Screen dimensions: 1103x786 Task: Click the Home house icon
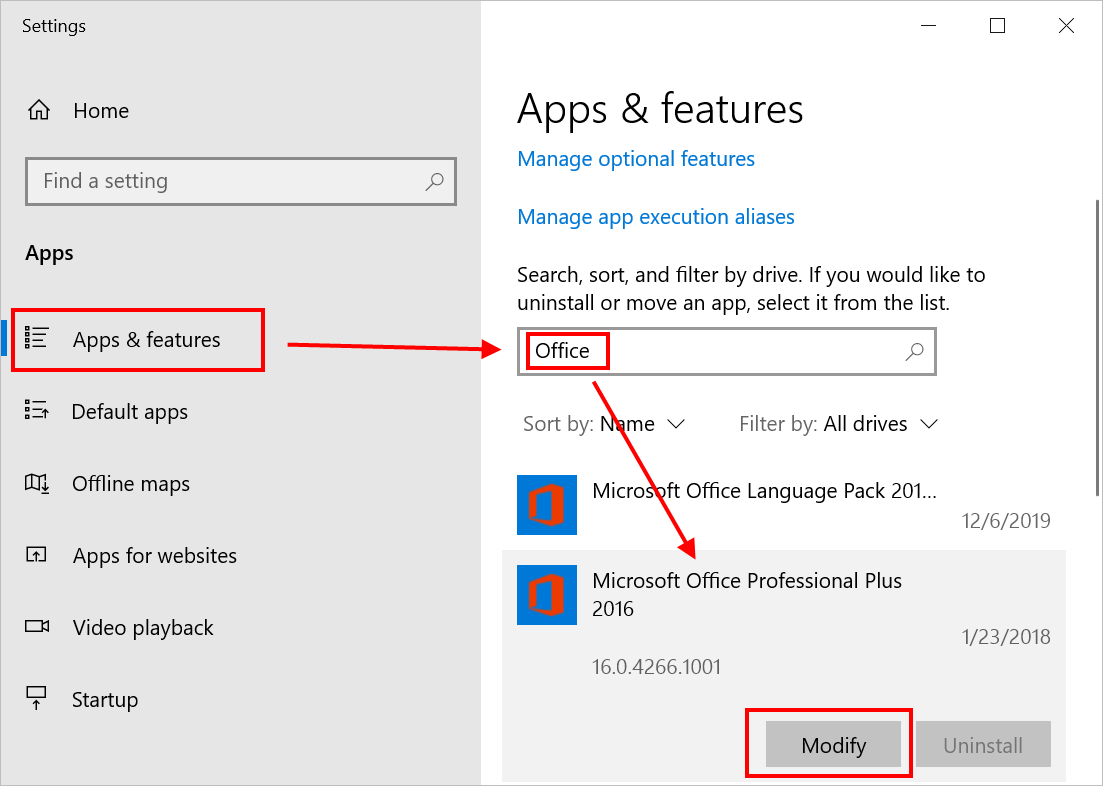38,111
